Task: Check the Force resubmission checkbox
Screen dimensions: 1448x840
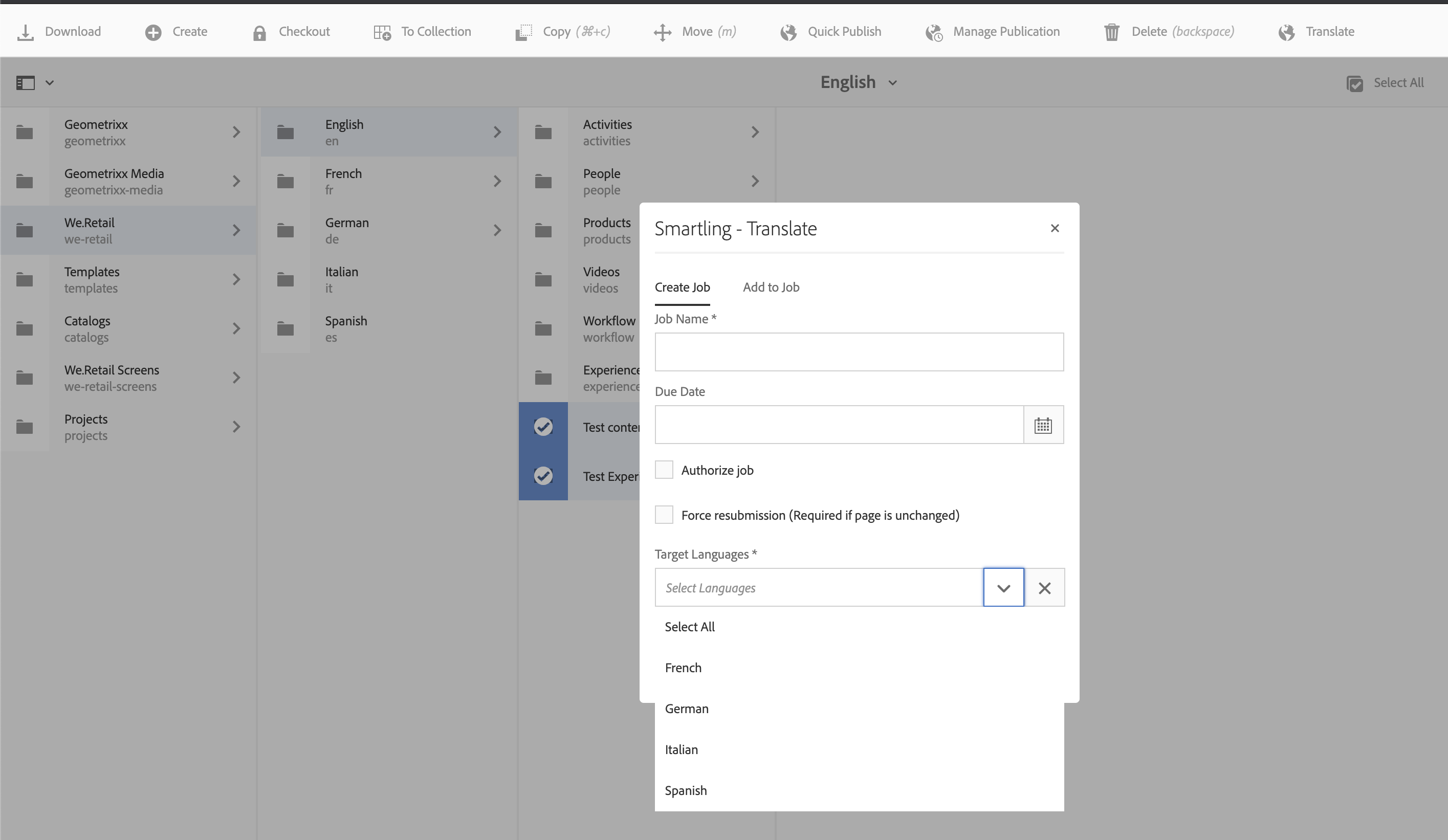Action: [664, 515]
